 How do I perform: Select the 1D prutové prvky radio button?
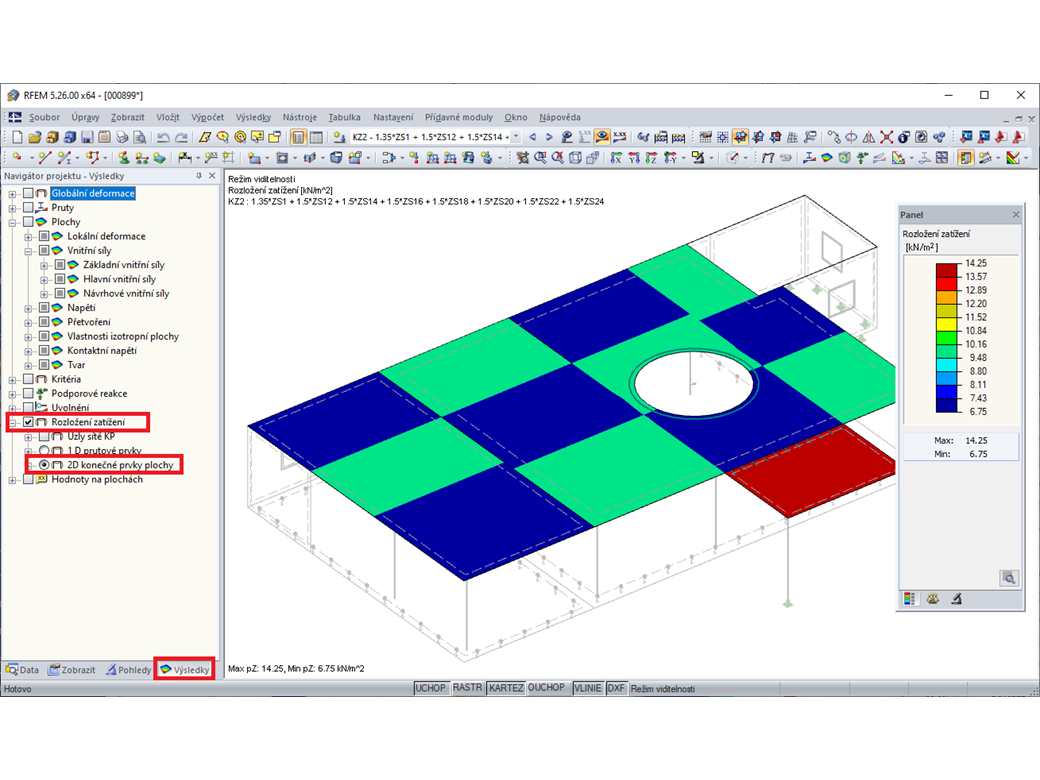pyautogui.click(x=44, y=450)
